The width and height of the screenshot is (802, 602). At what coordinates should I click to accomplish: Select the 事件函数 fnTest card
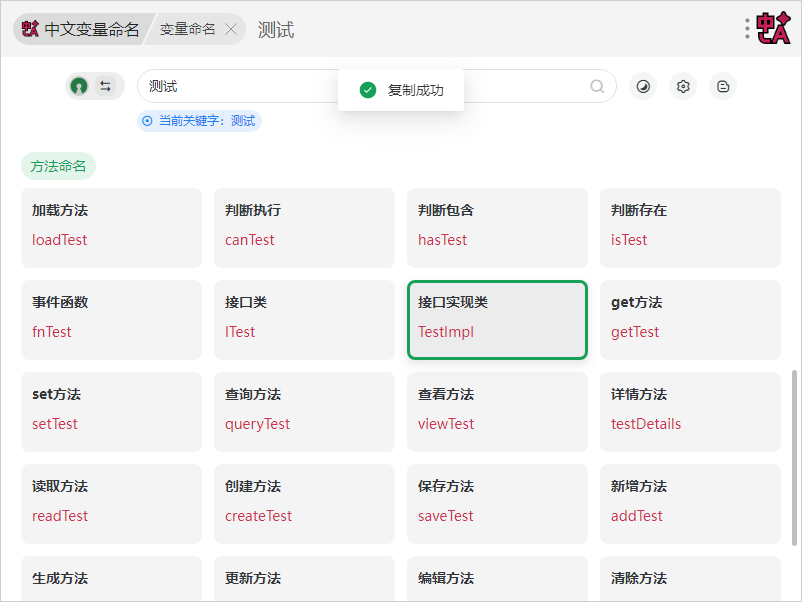click(x=112, y=320)
